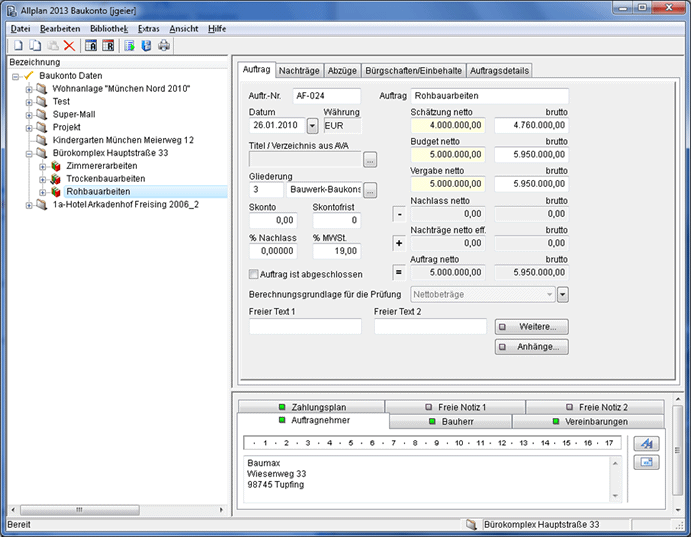
Task: Click the icon below the font button
Action: tap(647, 463)
